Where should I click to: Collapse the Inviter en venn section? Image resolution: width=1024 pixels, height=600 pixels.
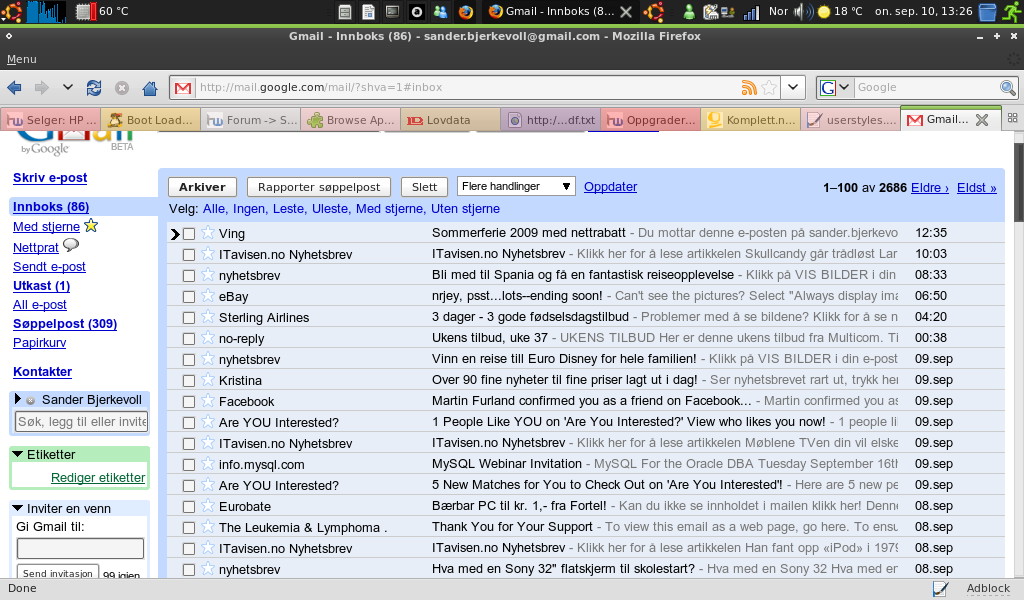[x=18, y=508]
